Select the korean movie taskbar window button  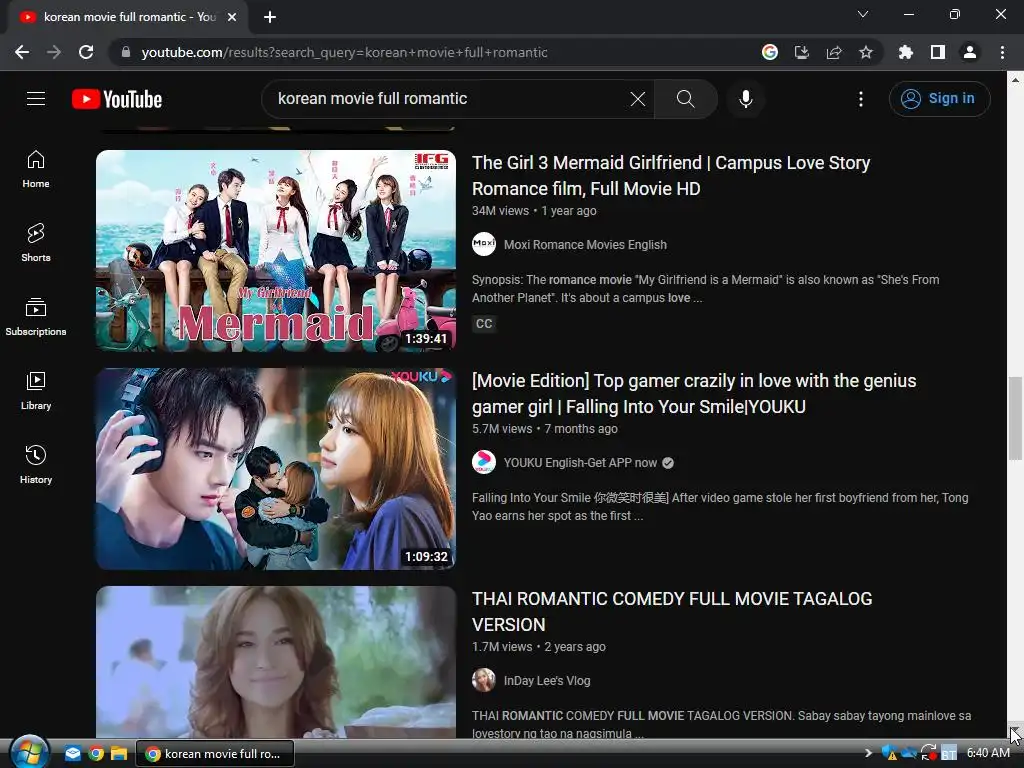[x=215, y=754]
